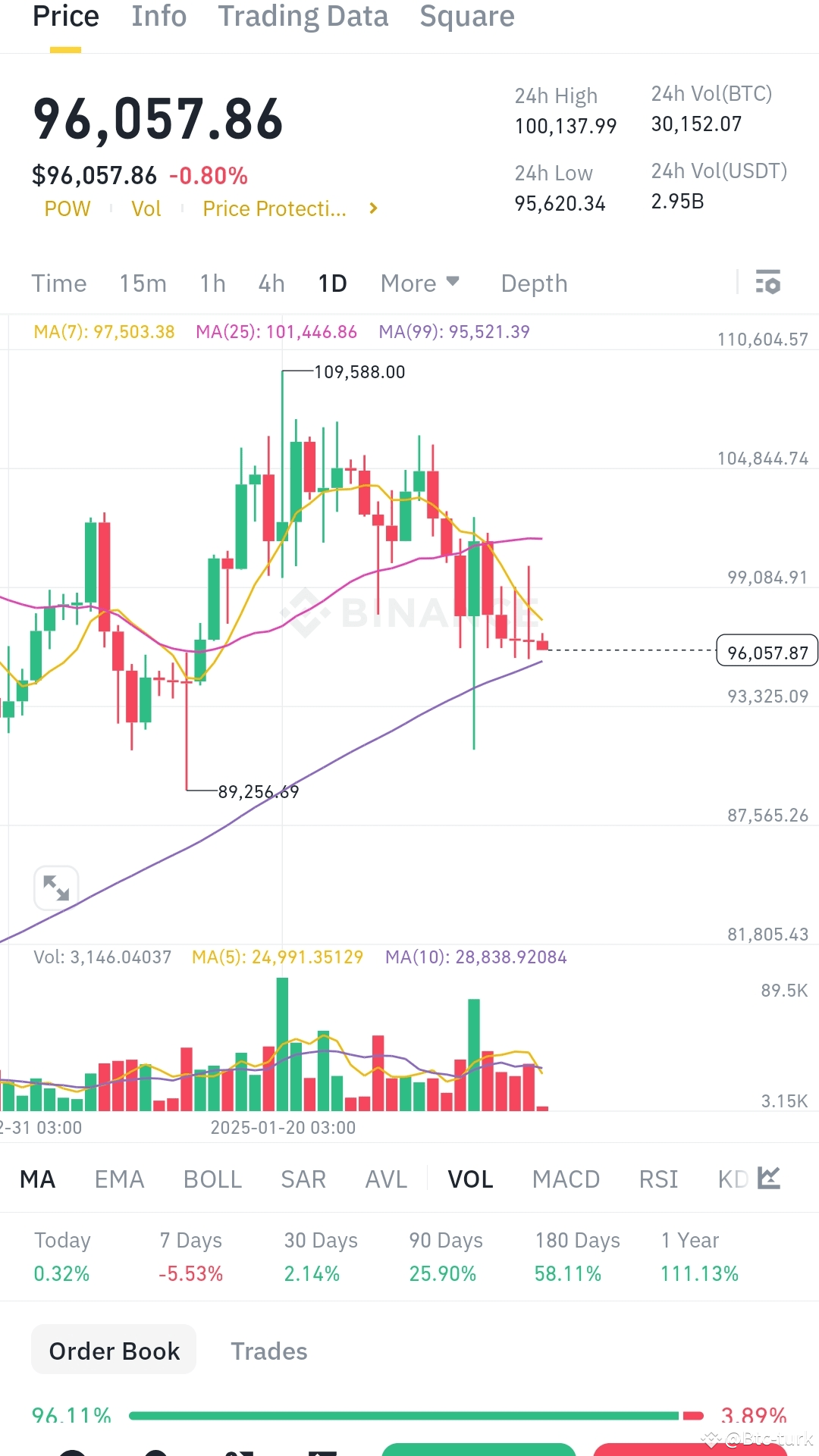Switch to the Trades tab
Viewport: 819px width, 1456px height.
point(268,1351)
